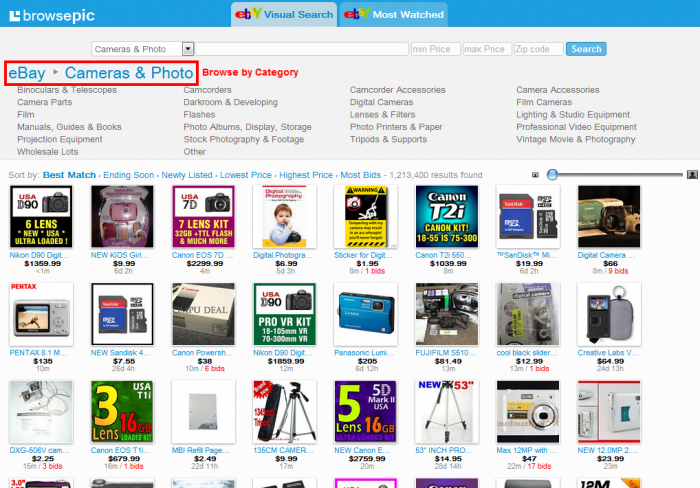Open the Camcorders category

pos(207,90)
